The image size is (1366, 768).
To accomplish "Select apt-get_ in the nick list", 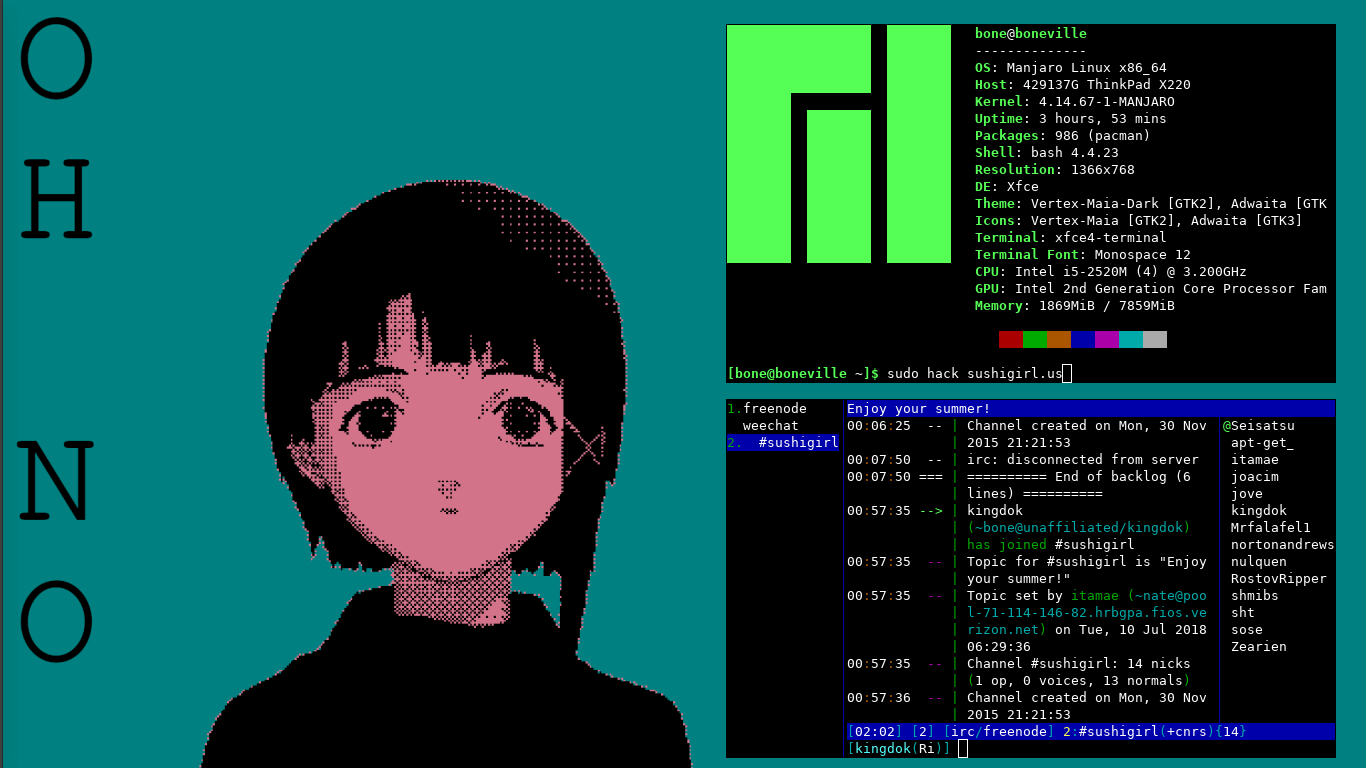I will [1262, 443].
